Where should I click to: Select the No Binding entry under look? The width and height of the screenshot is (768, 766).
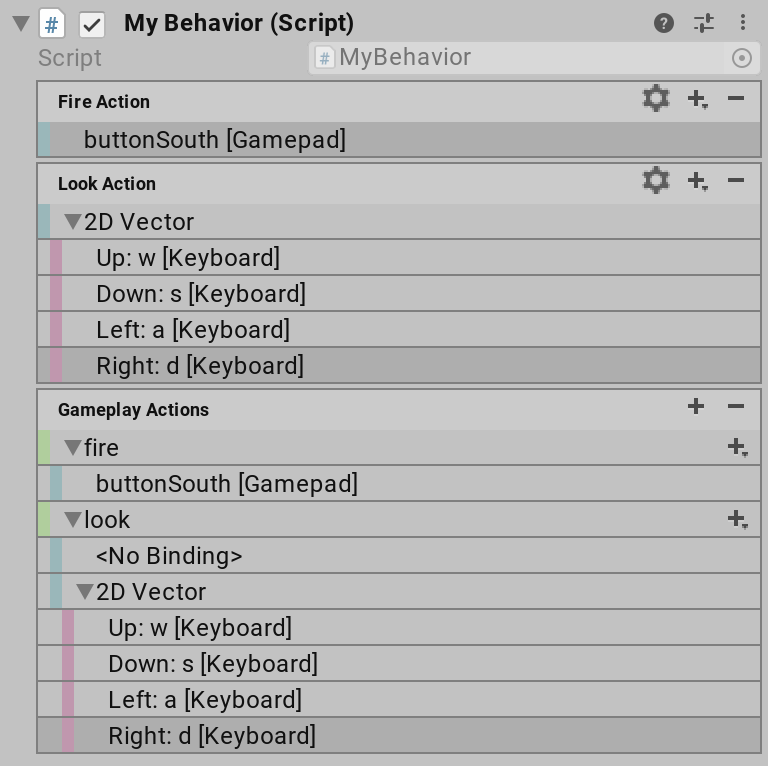point(169,556)
